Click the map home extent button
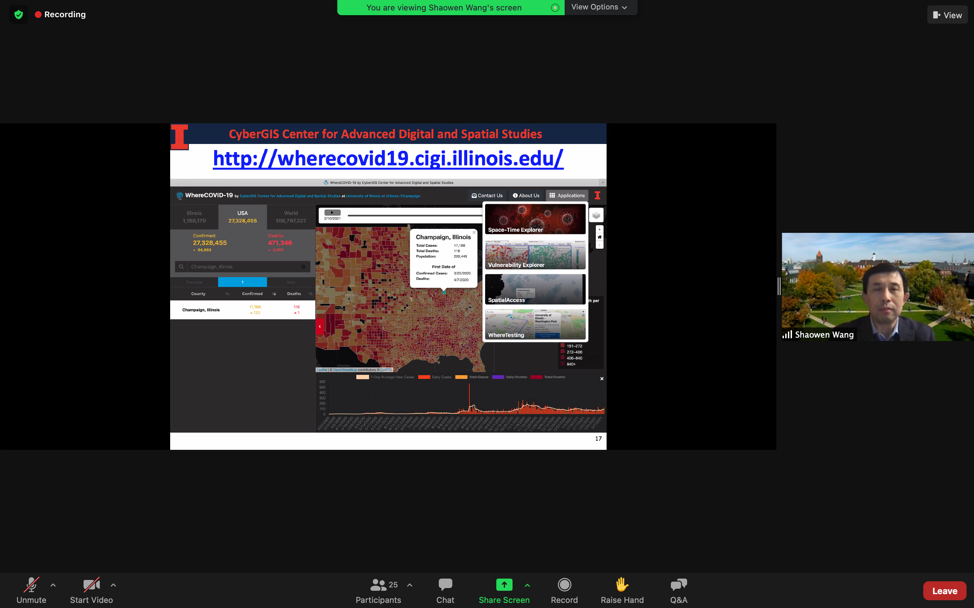Image resolution: width=974 pixels, height=608 pixels. [x=599, y=237]
